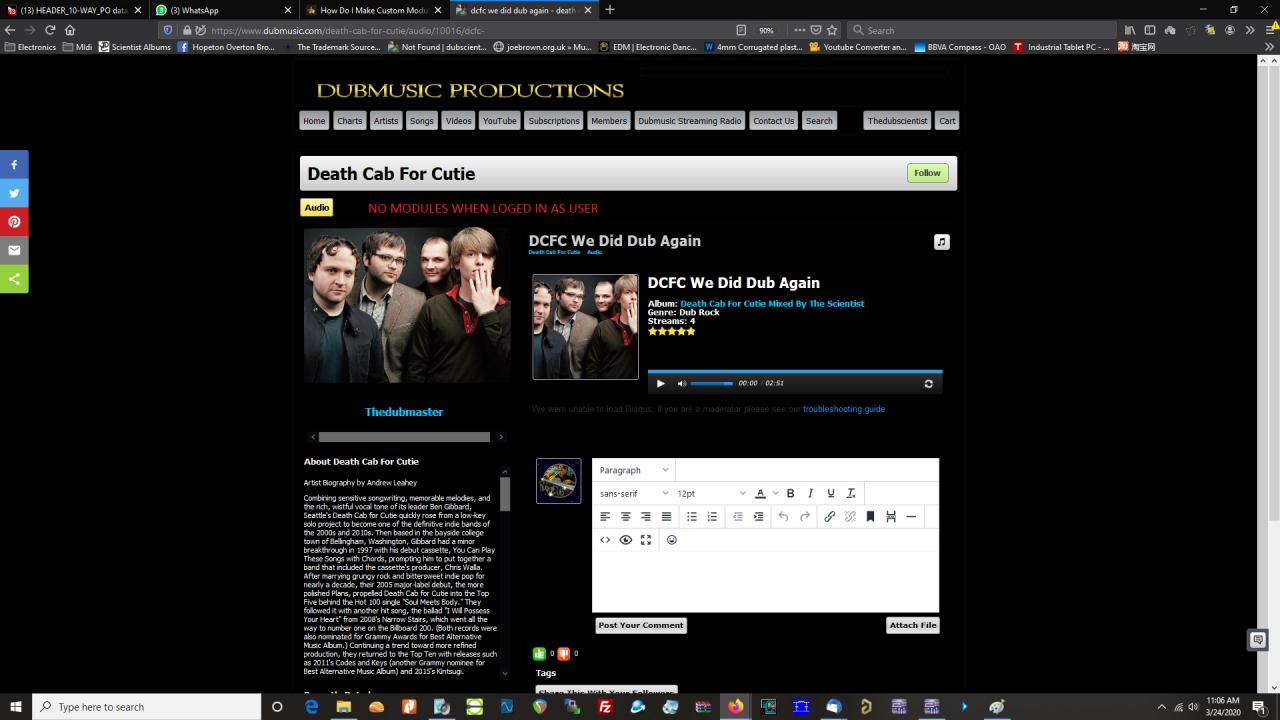This screenshot has width=1280, height=720.
Task: Remove link with the unlink icon
Action: coord(850,517)
